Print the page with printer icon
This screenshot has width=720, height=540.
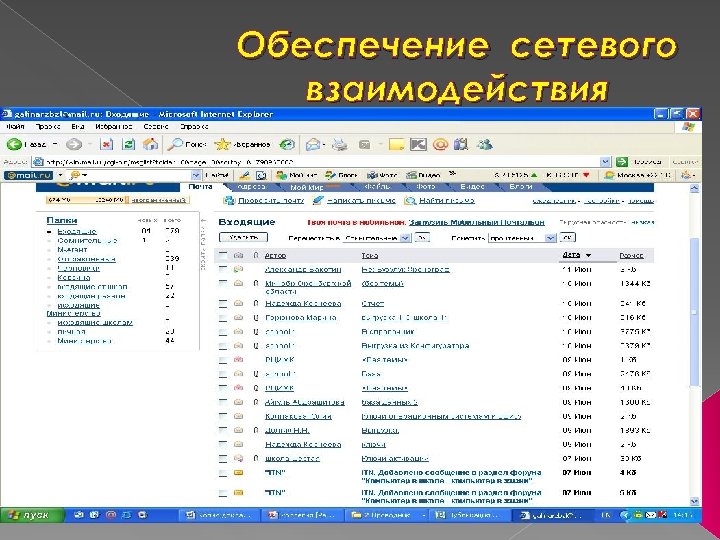click(340, 145)
